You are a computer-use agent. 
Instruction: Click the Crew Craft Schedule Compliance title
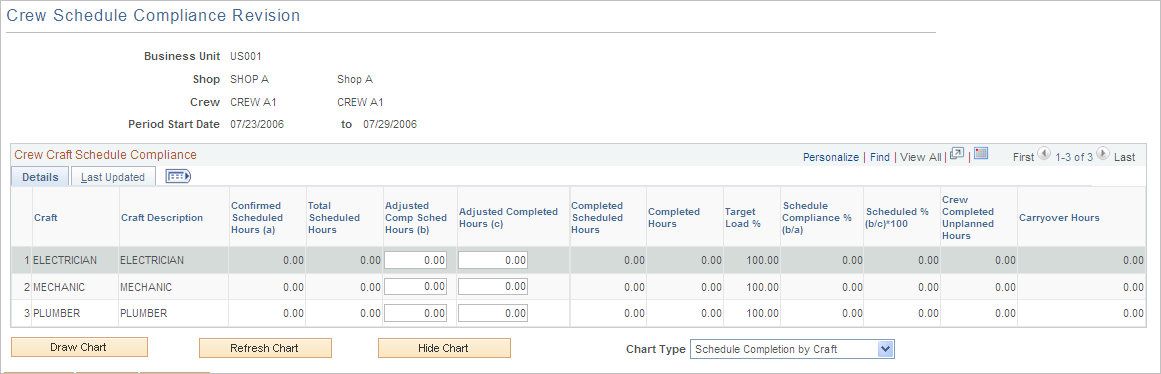[x=106, y=155]
